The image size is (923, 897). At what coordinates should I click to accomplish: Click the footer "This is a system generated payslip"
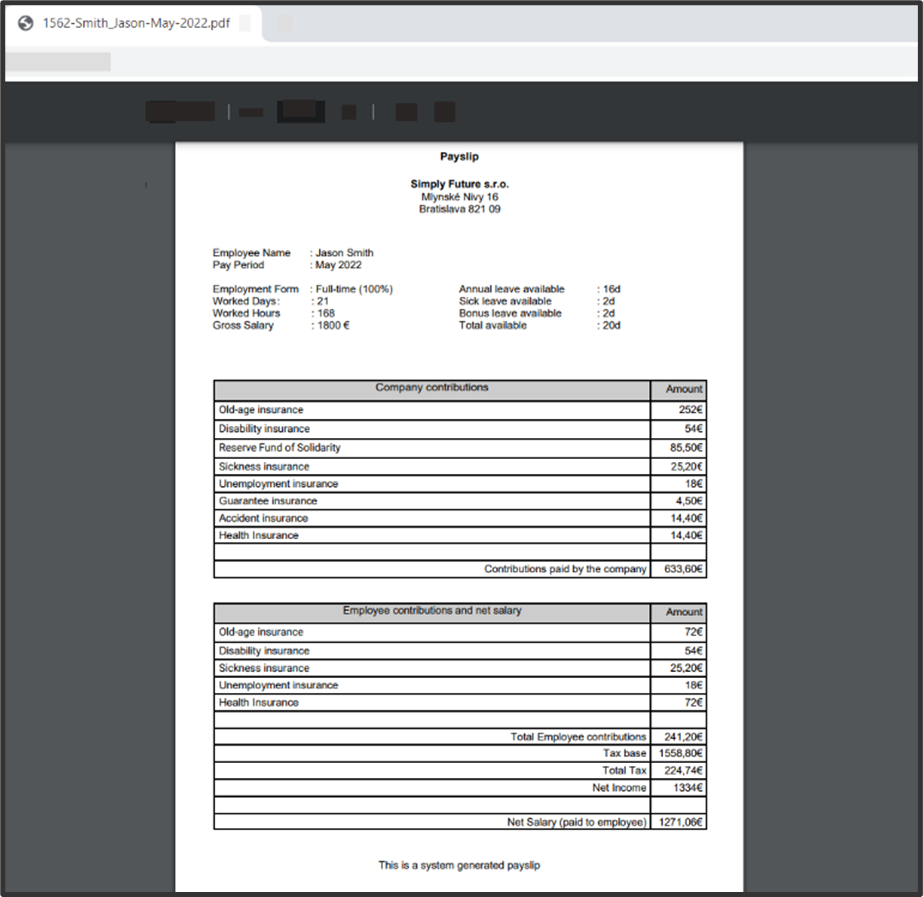click(459, 865)
